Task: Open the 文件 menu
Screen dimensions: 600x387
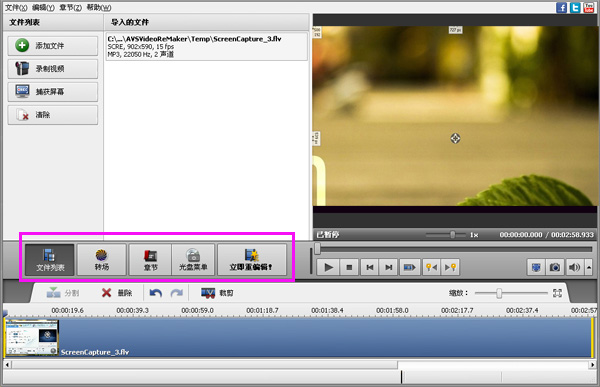Action: pos(16,7)
